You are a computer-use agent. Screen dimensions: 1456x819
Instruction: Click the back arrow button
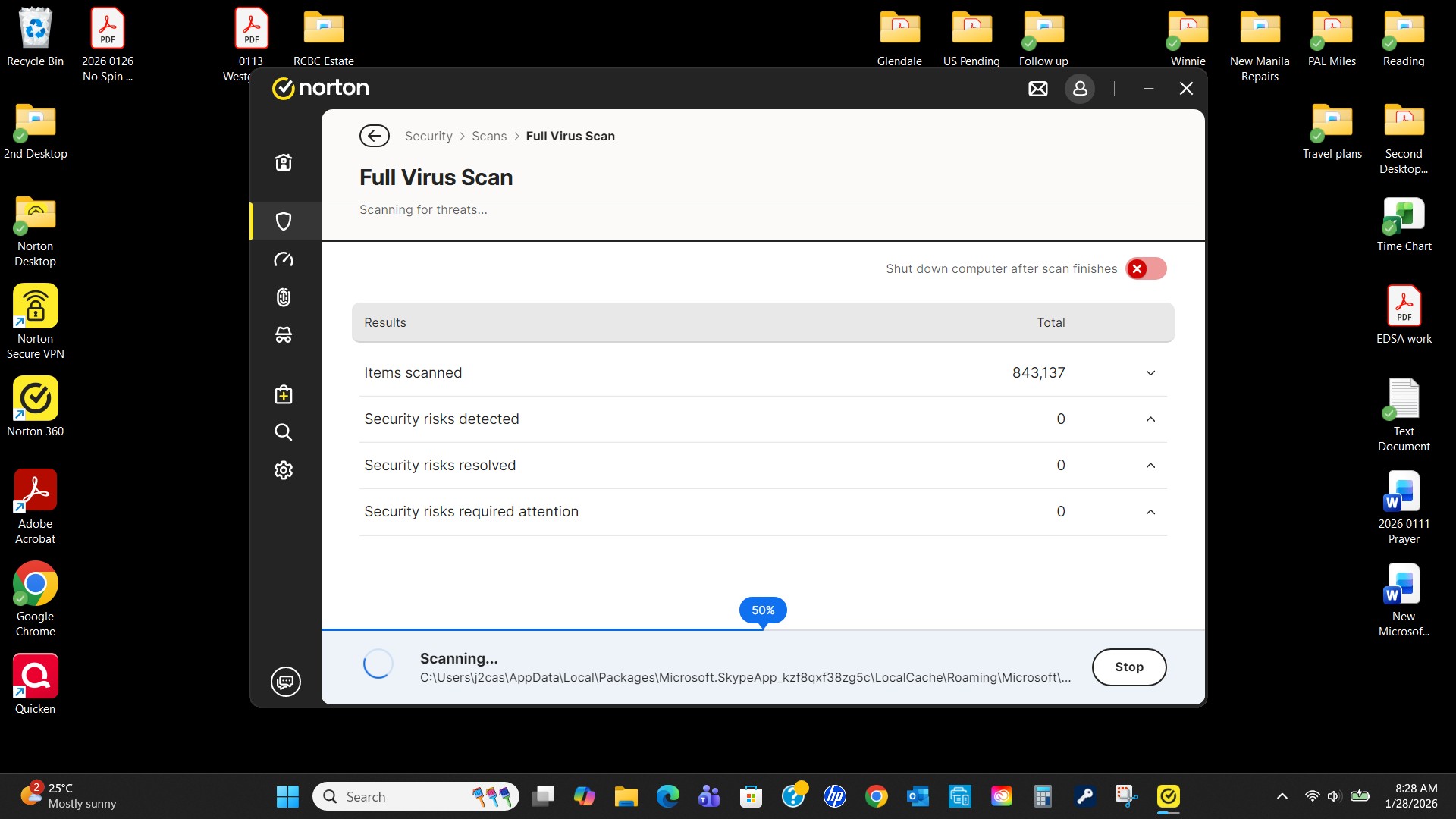pyautogui.click(x=375, y=136)
